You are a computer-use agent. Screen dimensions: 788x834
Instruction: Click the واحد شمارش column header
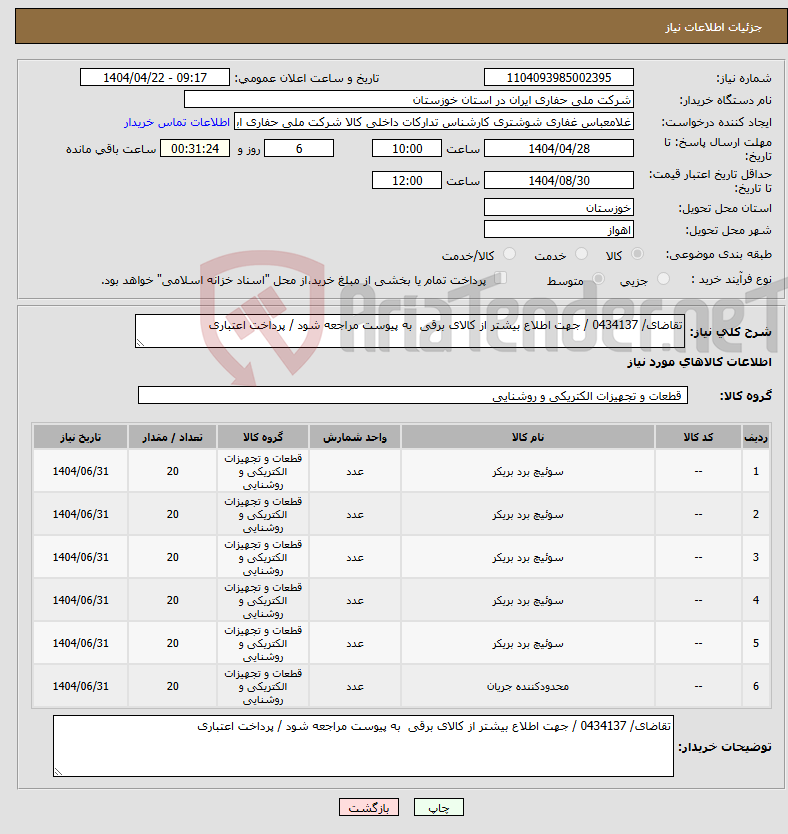[355, 437]
